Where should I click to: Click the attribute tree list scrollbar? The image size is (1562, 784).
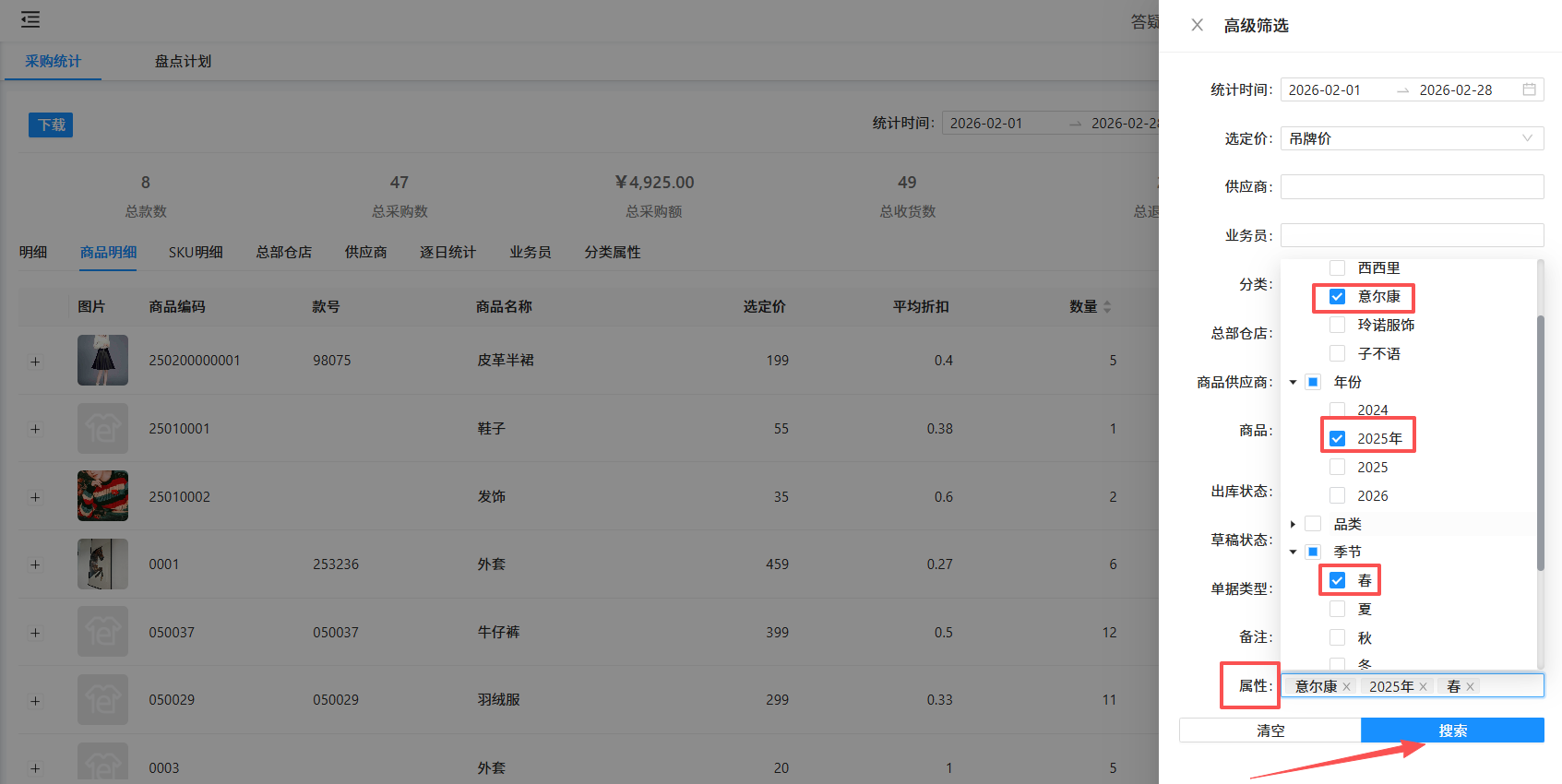[1540, 443]
